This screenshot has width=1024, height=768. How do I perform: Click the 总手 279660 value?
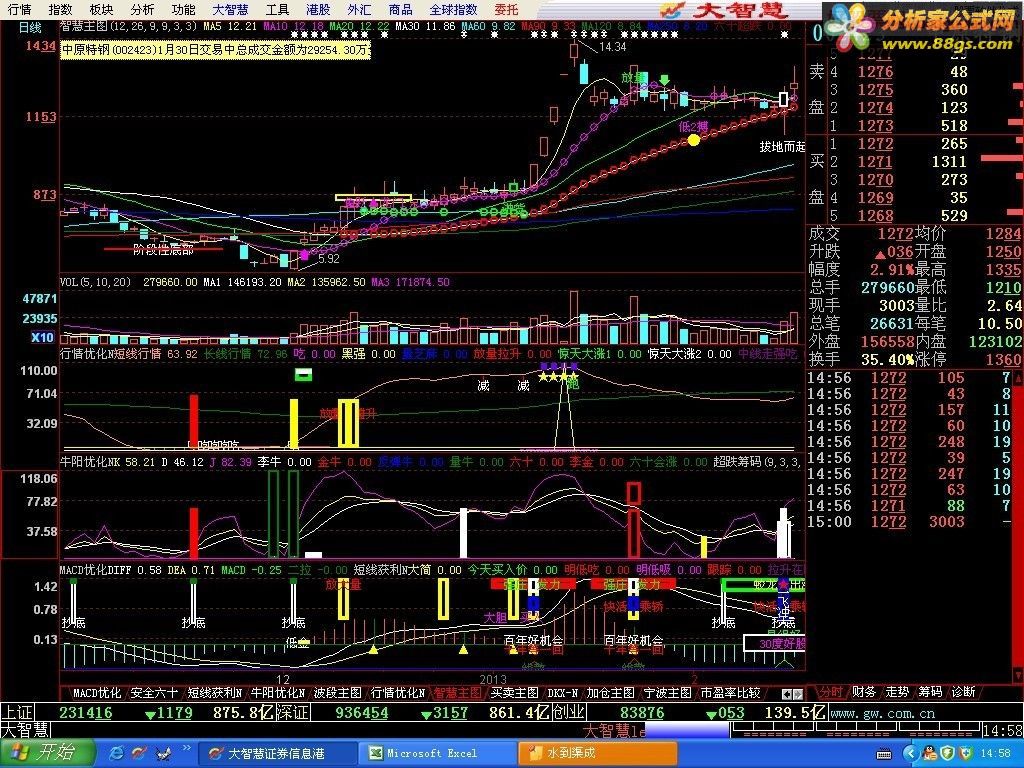887,287
